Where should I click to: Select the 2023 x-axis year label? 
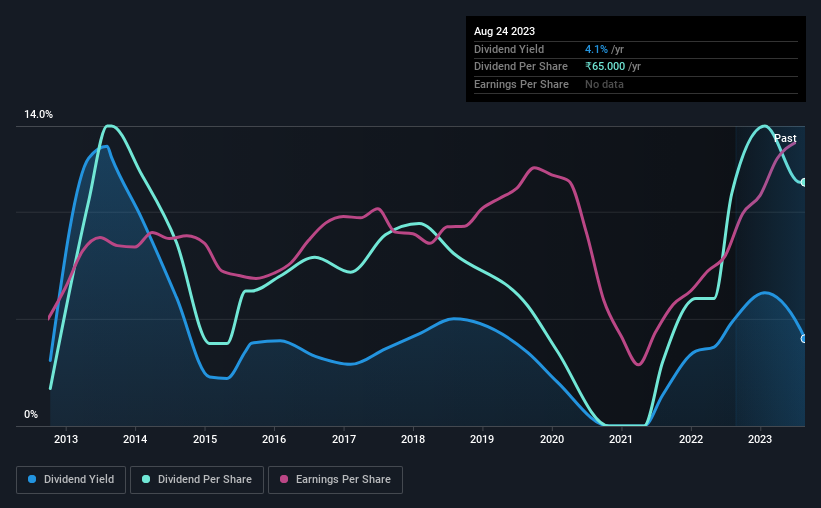[760, 439]
